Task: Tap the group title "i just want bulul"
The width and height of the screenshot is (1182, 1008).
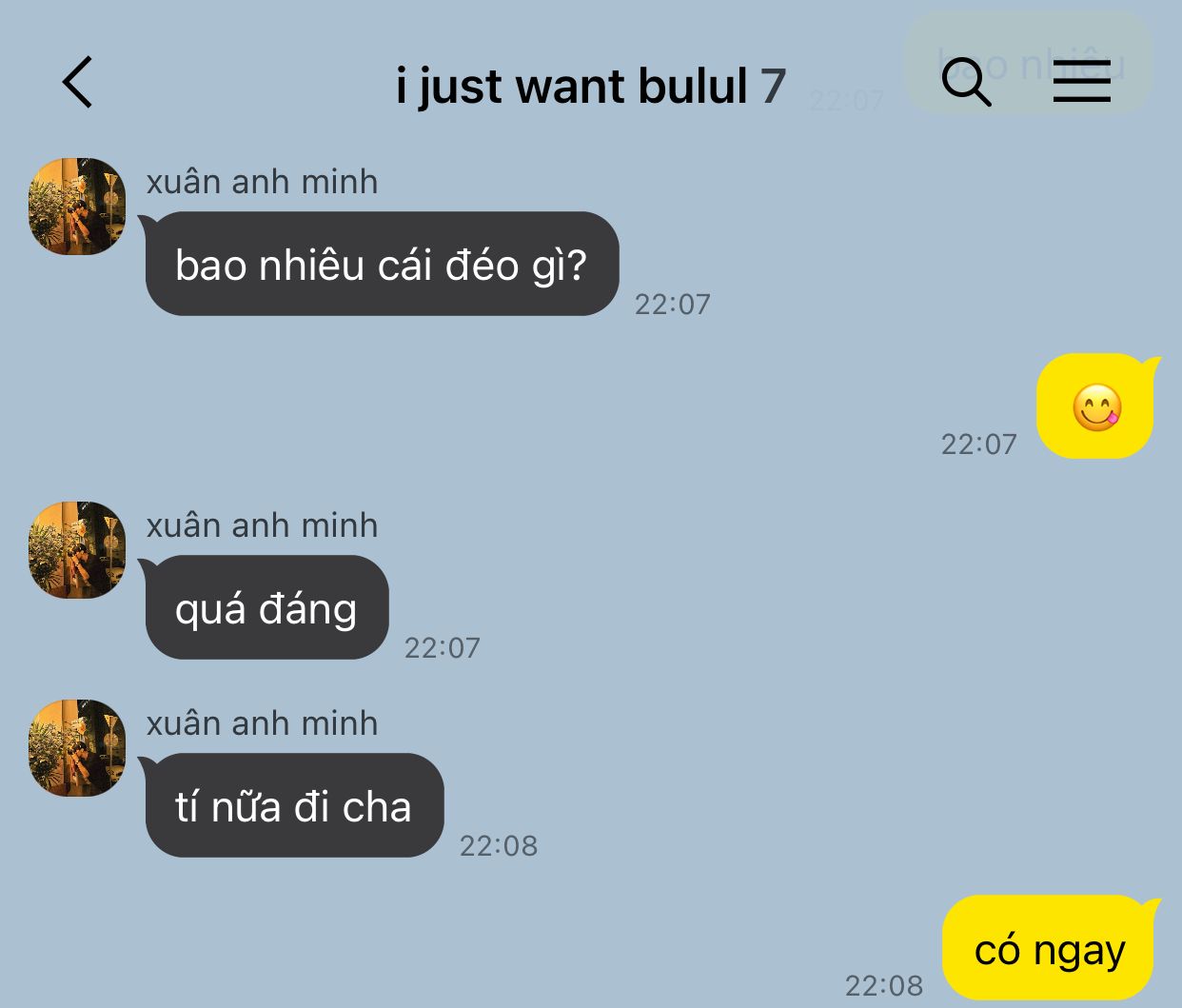Action: tap(572, 87)
